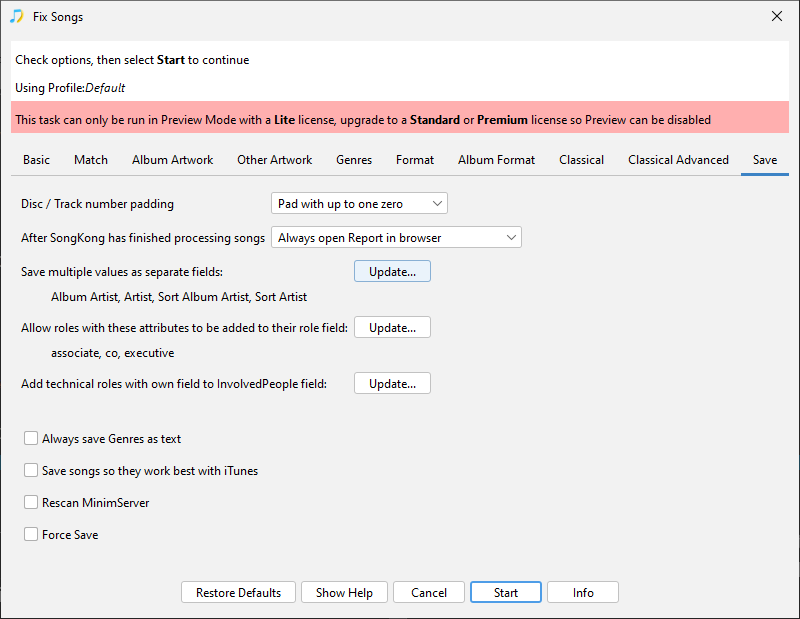
Task: Check Save songs for iTunes option
Action: click(x=32, y=471)
